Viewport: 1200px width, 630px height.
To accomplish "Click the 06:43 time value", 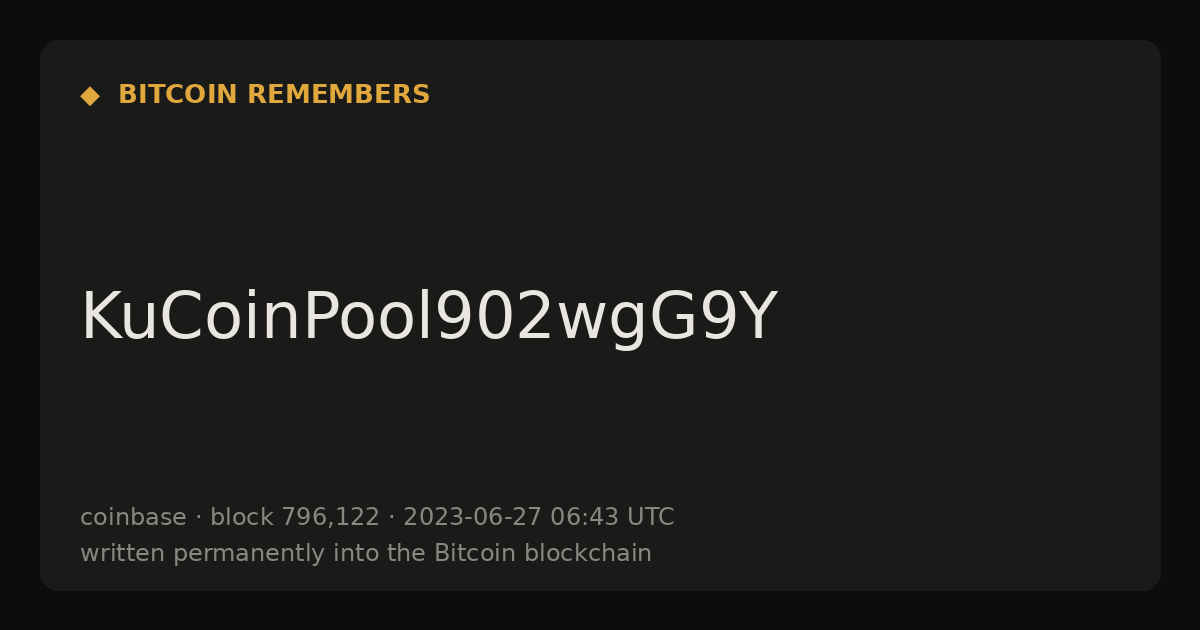I will 584,517.
